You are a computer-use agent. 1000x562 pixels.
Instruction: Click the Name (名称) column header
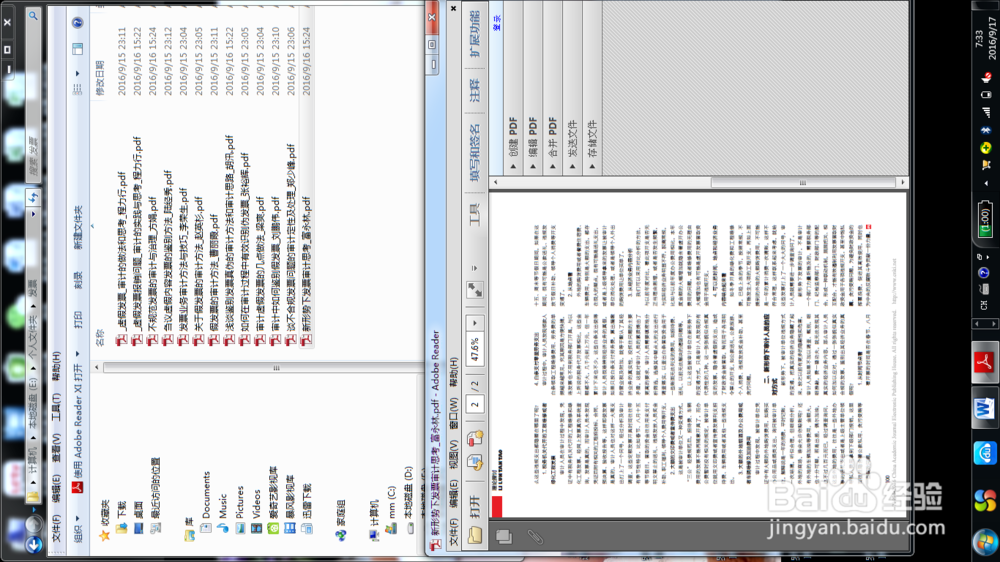[x=100, y=337]
